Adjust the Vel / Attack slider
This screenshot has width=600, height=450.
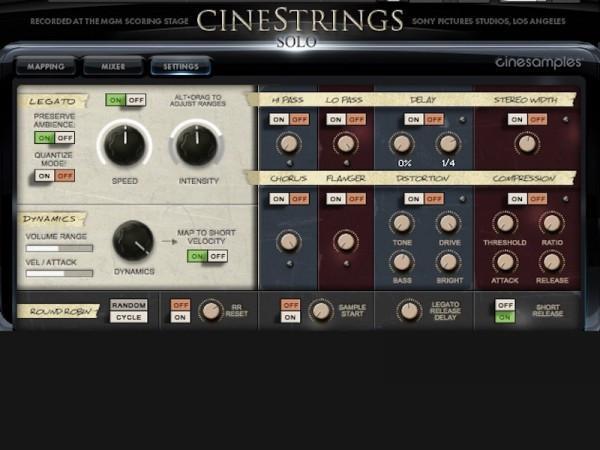pyautogui.click(x=59, y=273)
